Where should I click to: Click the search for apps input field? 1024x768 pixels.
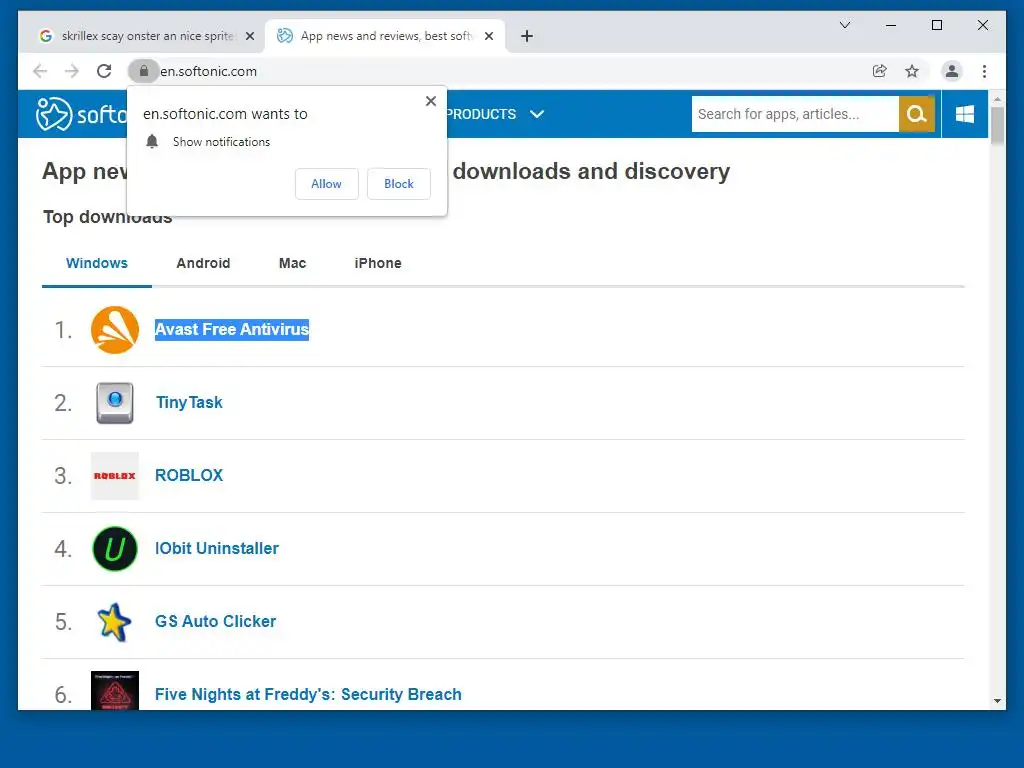[795, 114]
